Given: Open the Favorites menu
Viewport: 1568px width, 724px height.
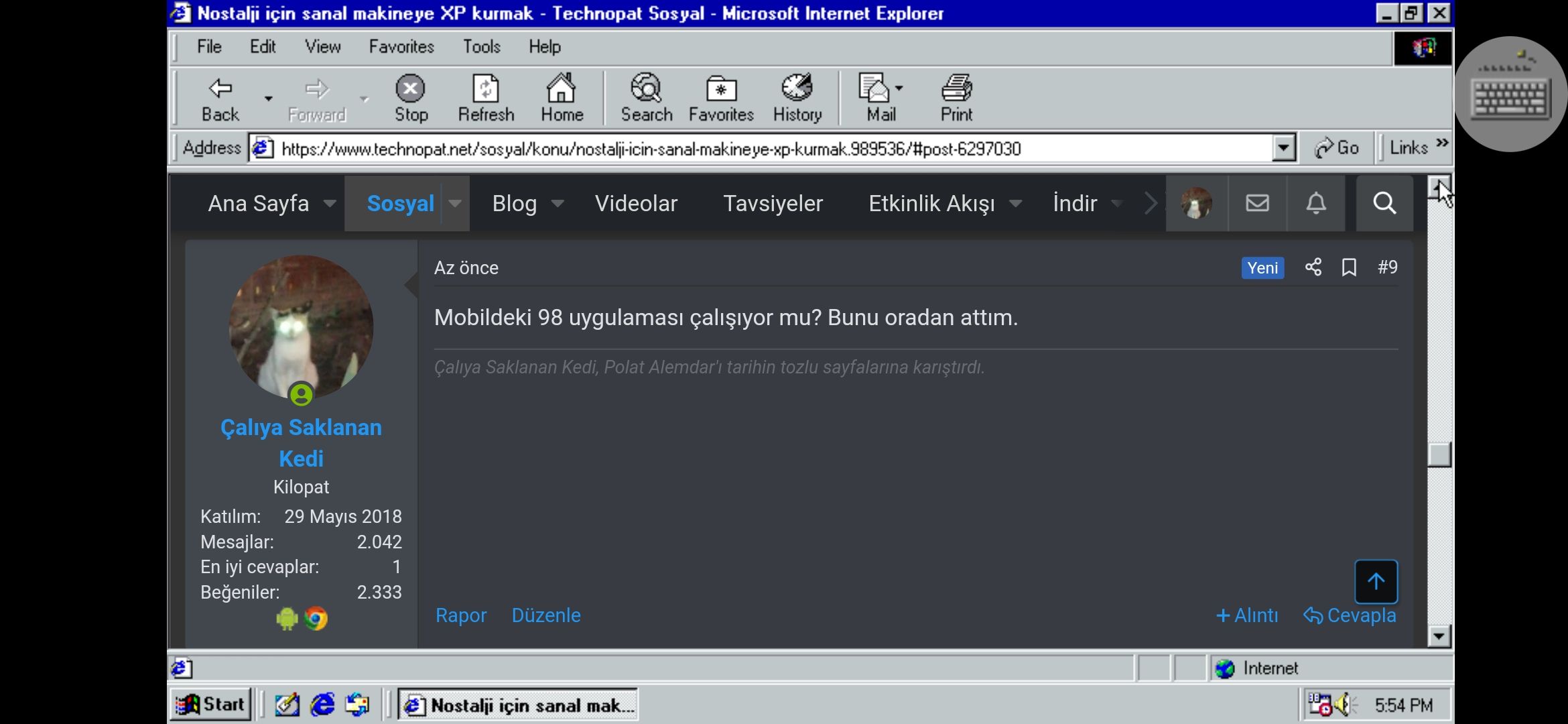Looking at the screenshot, I should click(x=401, y=47).
